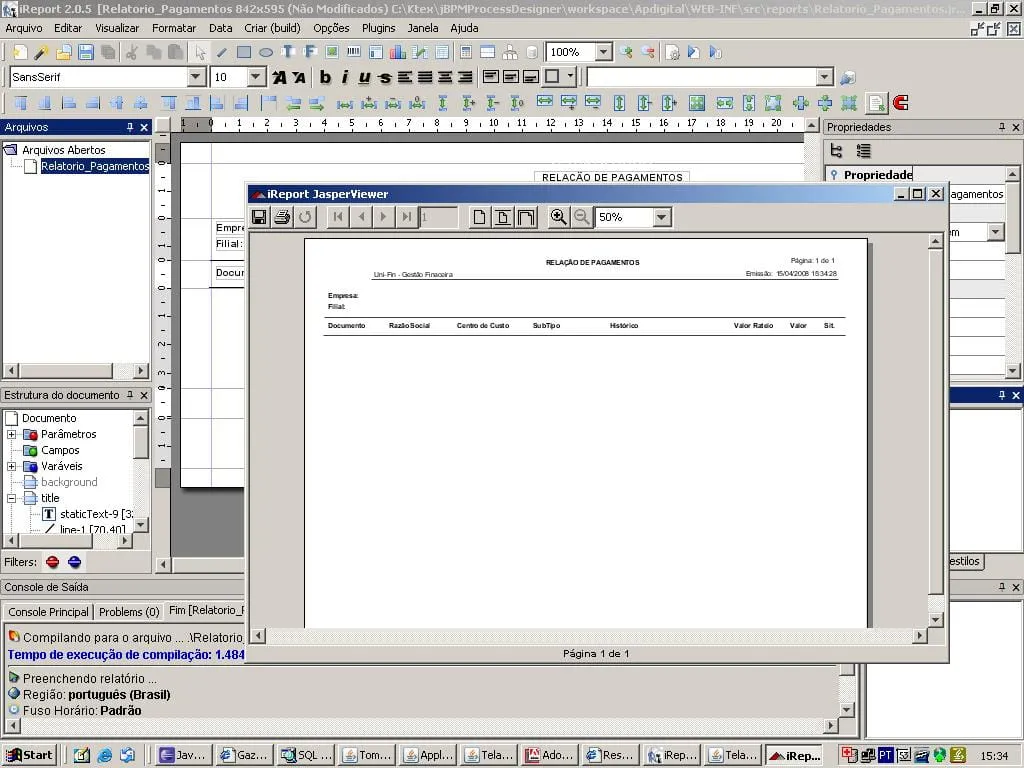Toggle italic text formatting
1024x768 pixels.
click(345, 77)
